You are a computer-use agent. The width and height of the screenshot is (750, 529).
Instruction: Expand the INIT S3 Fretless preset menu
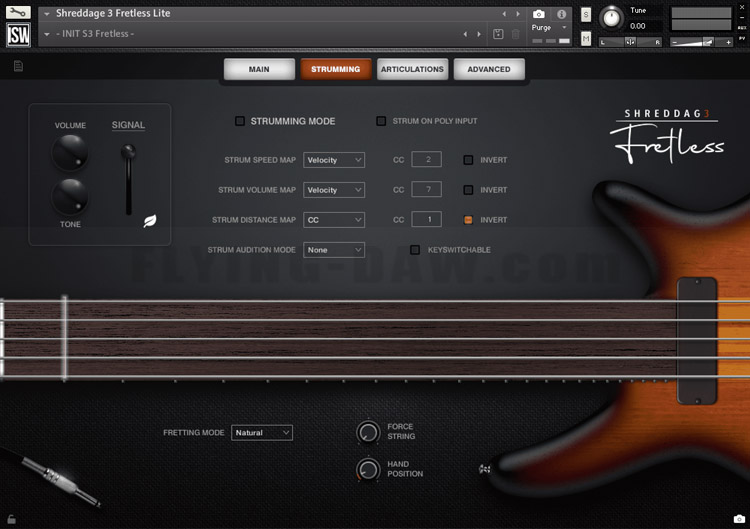click(x=46, y=34)
